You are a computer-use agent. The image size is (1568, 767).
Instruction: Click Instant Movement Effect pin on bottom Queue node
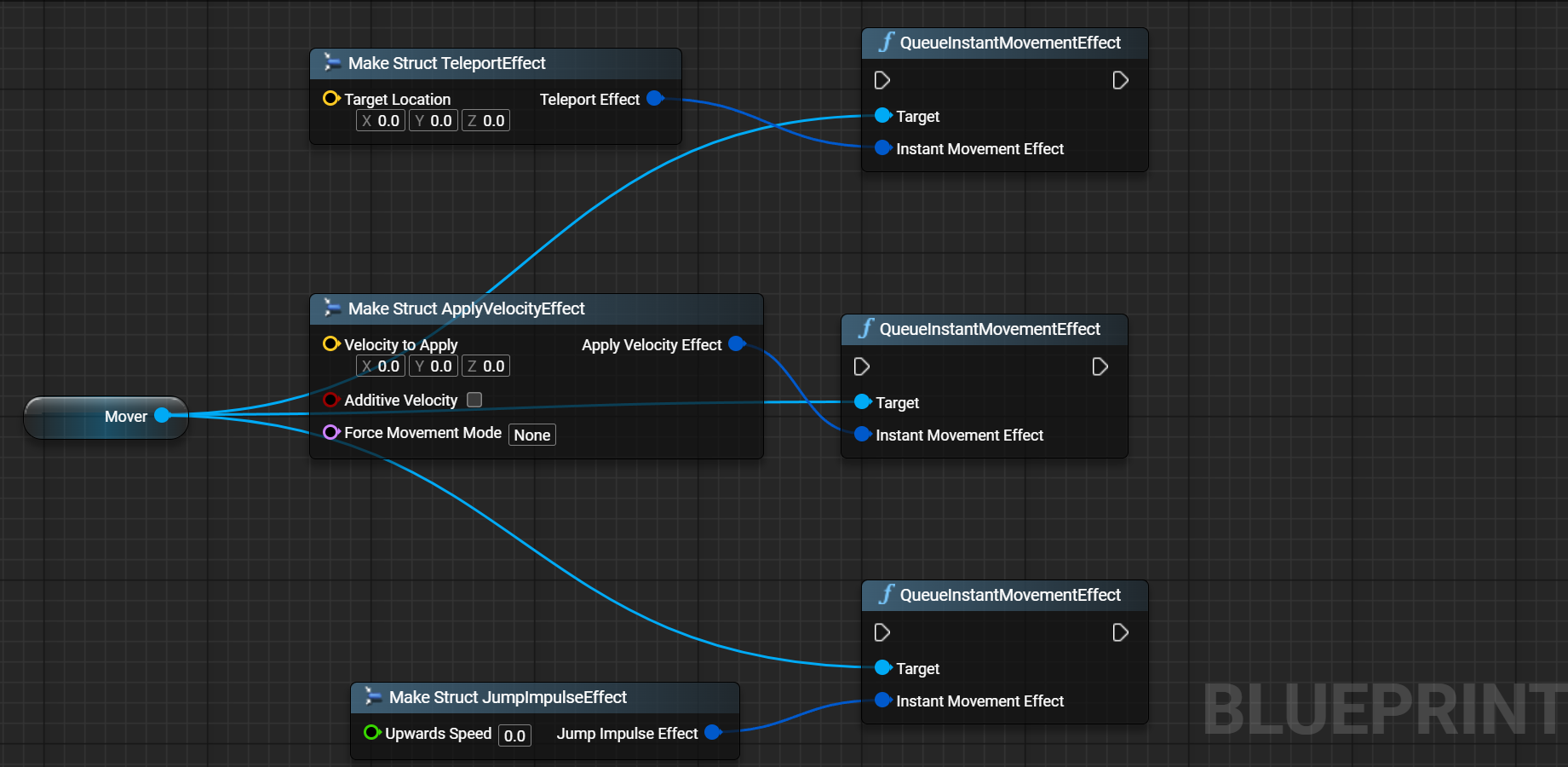[883, 700]
